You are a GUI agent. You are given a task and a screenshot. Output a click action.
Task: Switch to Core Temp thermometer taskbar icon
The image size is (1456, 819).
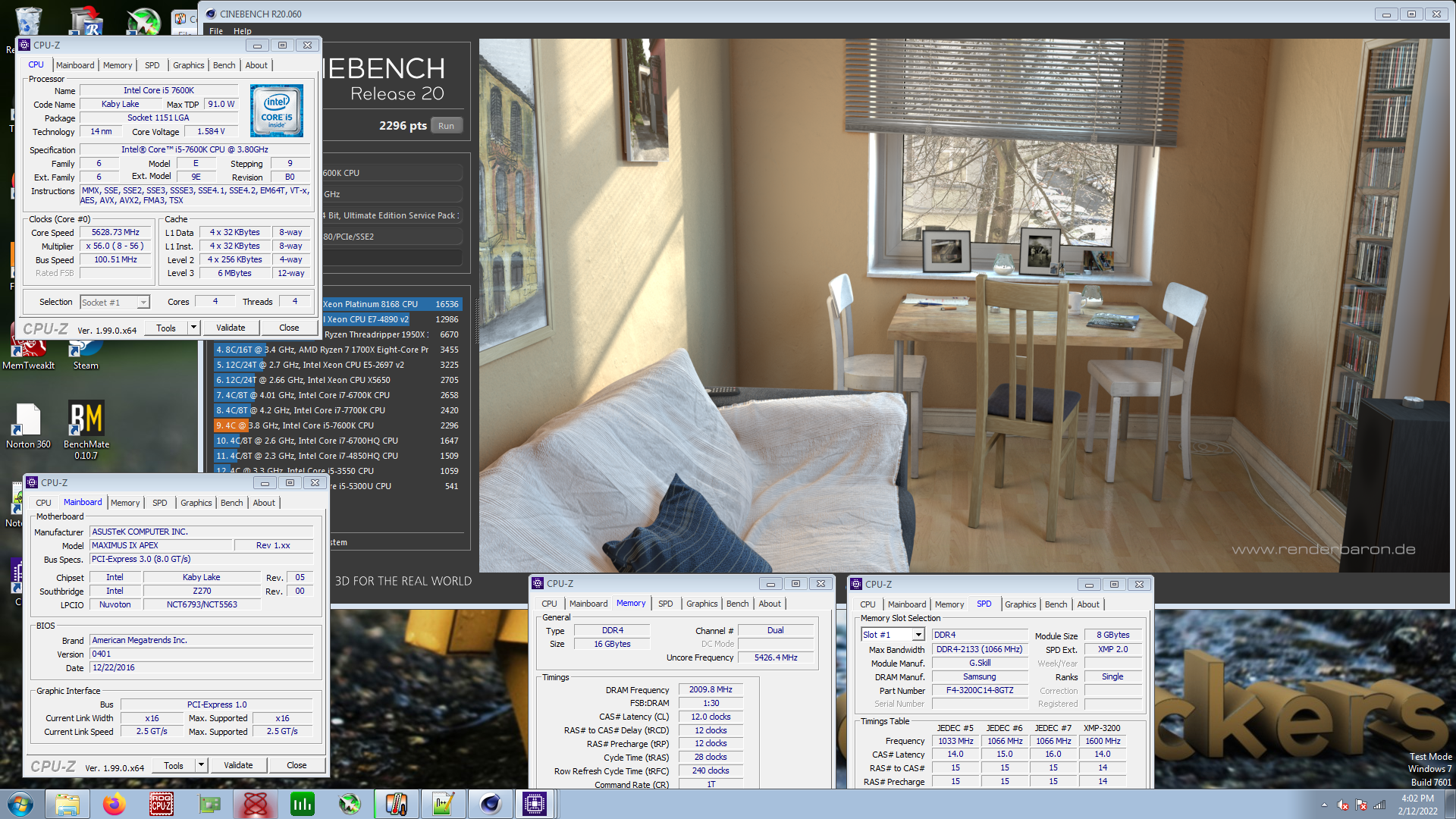click(x=397, y=804)
